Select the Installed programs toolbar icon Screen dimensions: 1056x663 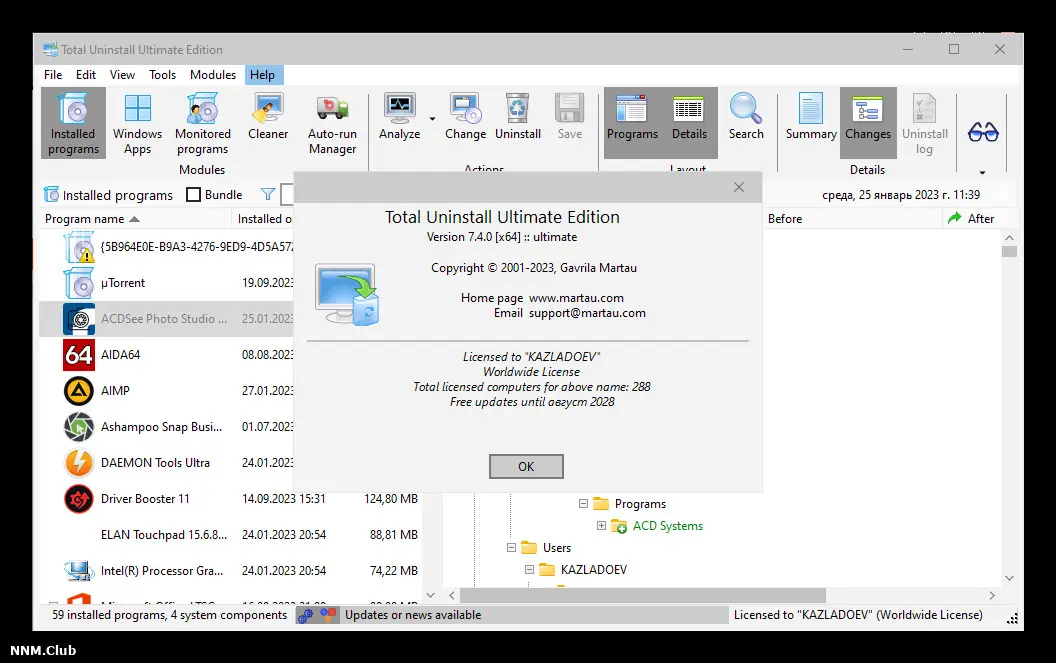(72, 120)
